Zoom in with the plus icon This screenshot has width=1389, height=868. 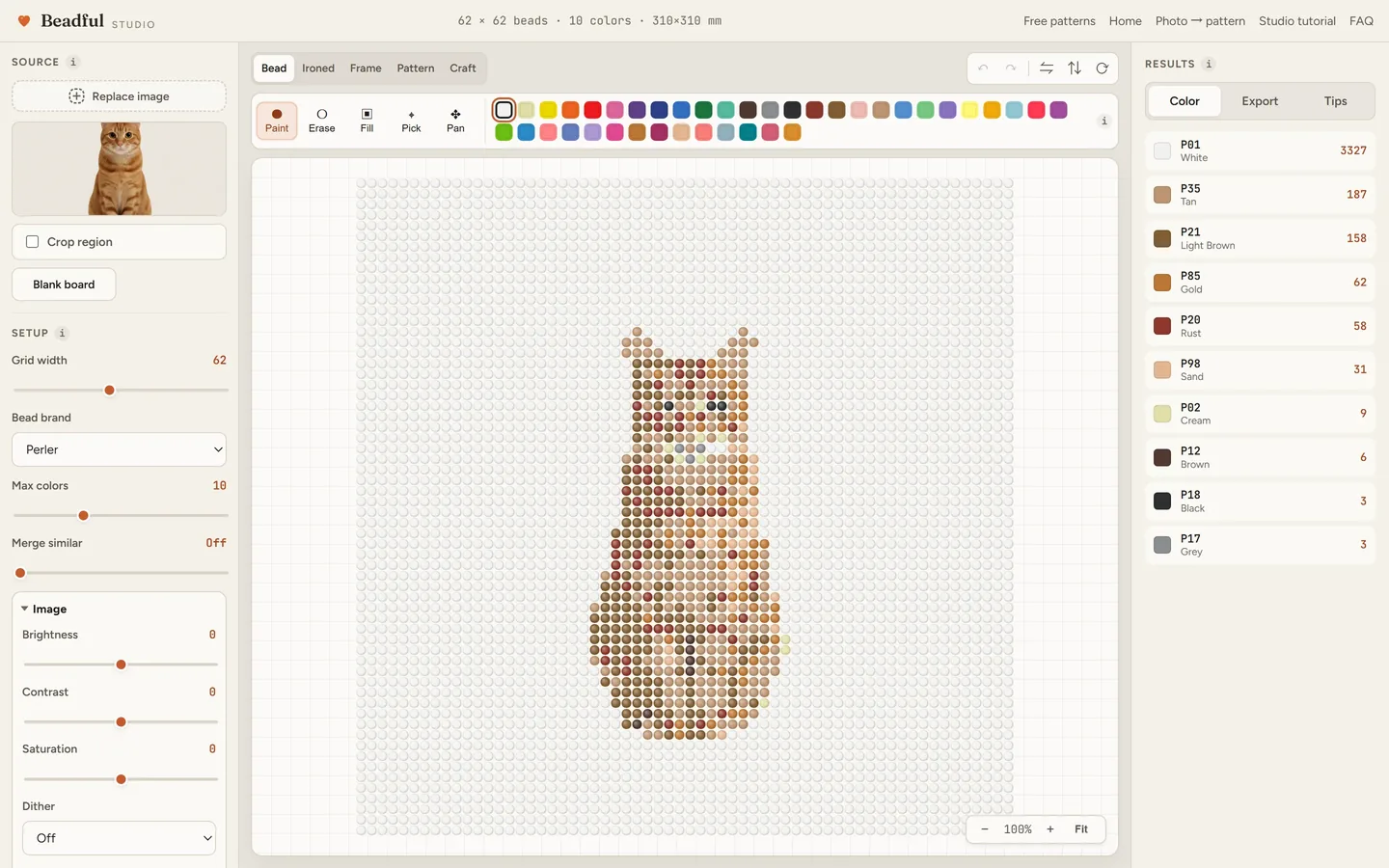tap(1050, 829)
